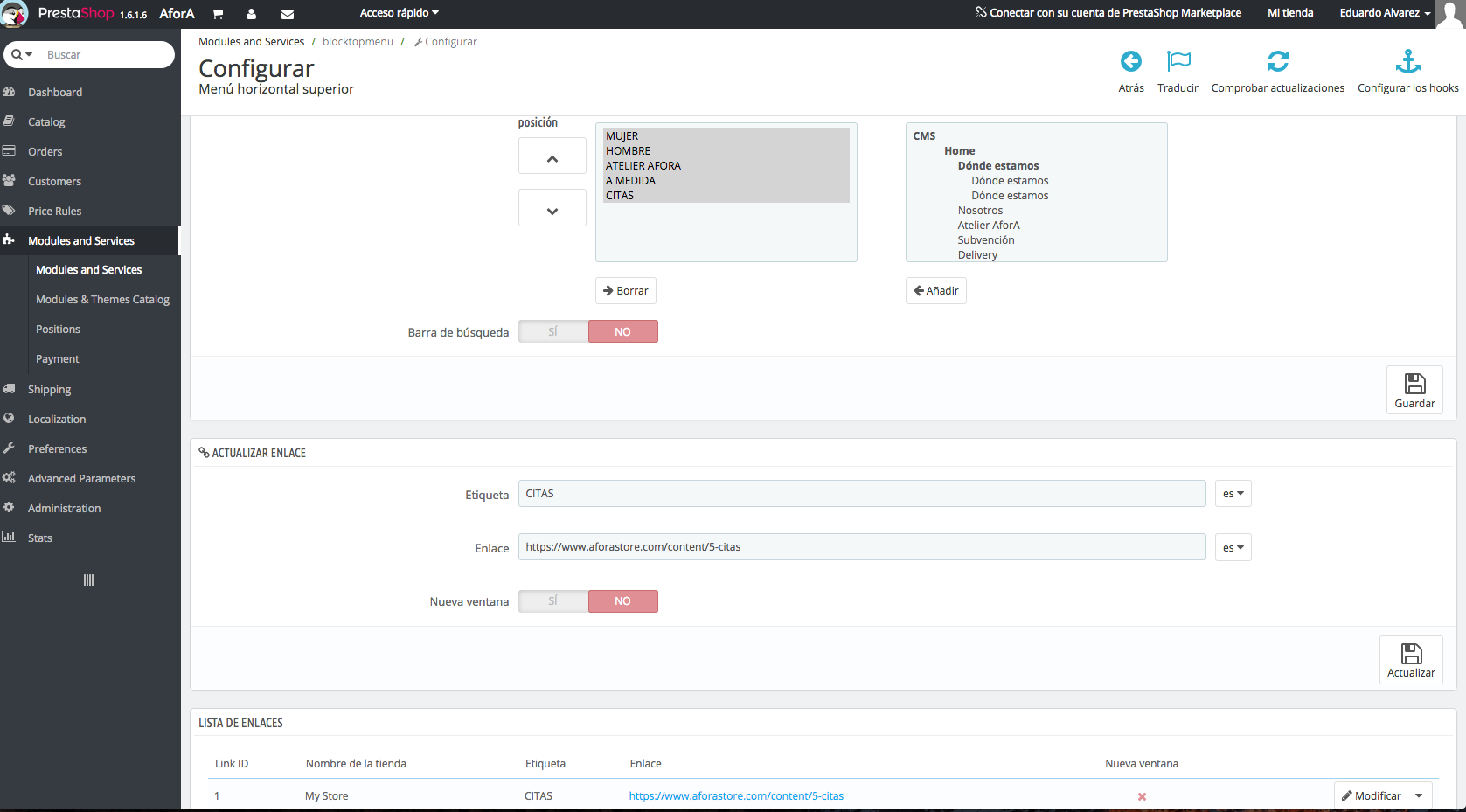The height and width of the screenshot is (812, 1466).
Task: Select Delivery in available items list
Action: 977,255
